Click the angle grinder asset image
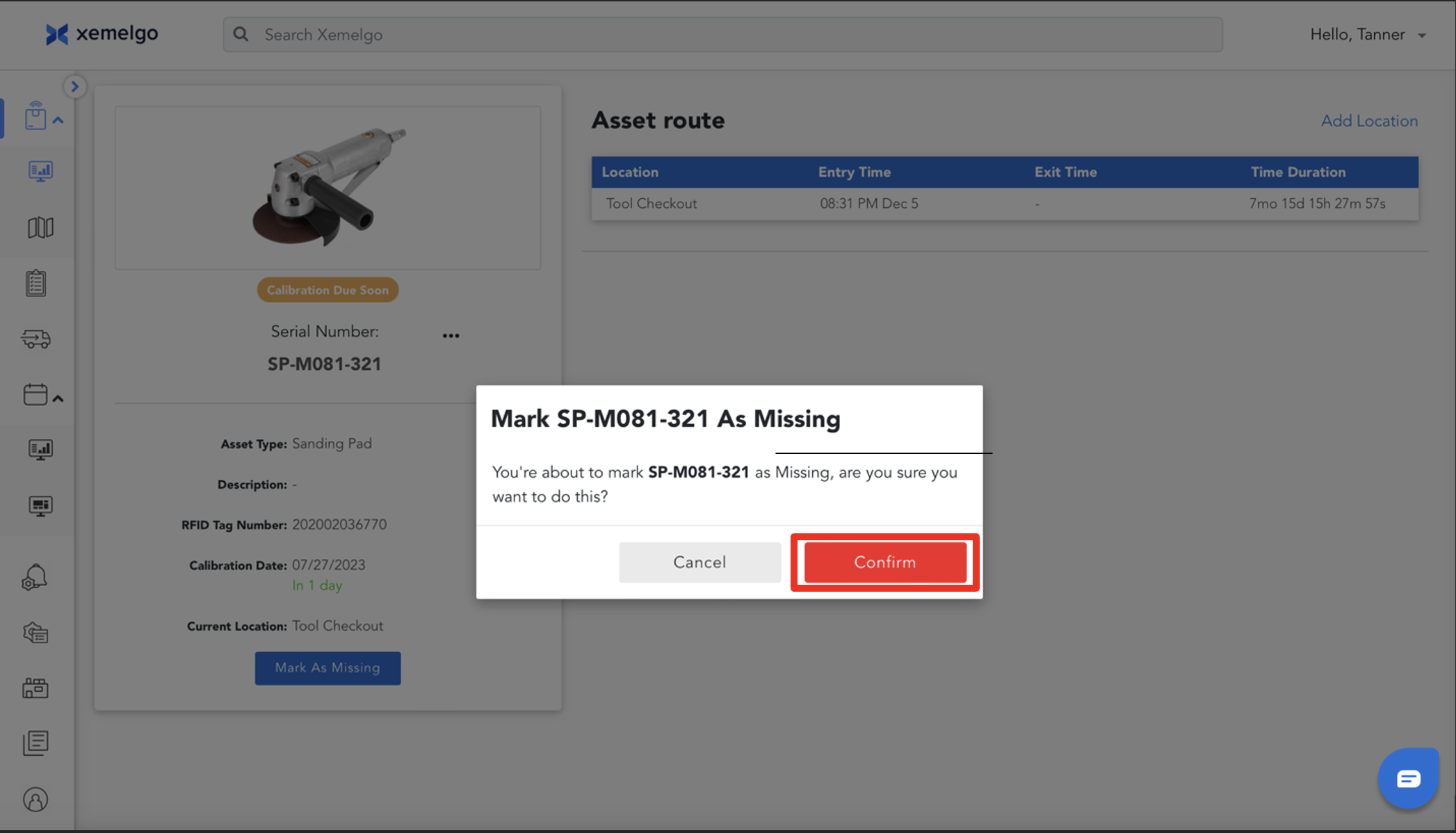Screen dimensions: 1456x833 (x=328, y=188)
